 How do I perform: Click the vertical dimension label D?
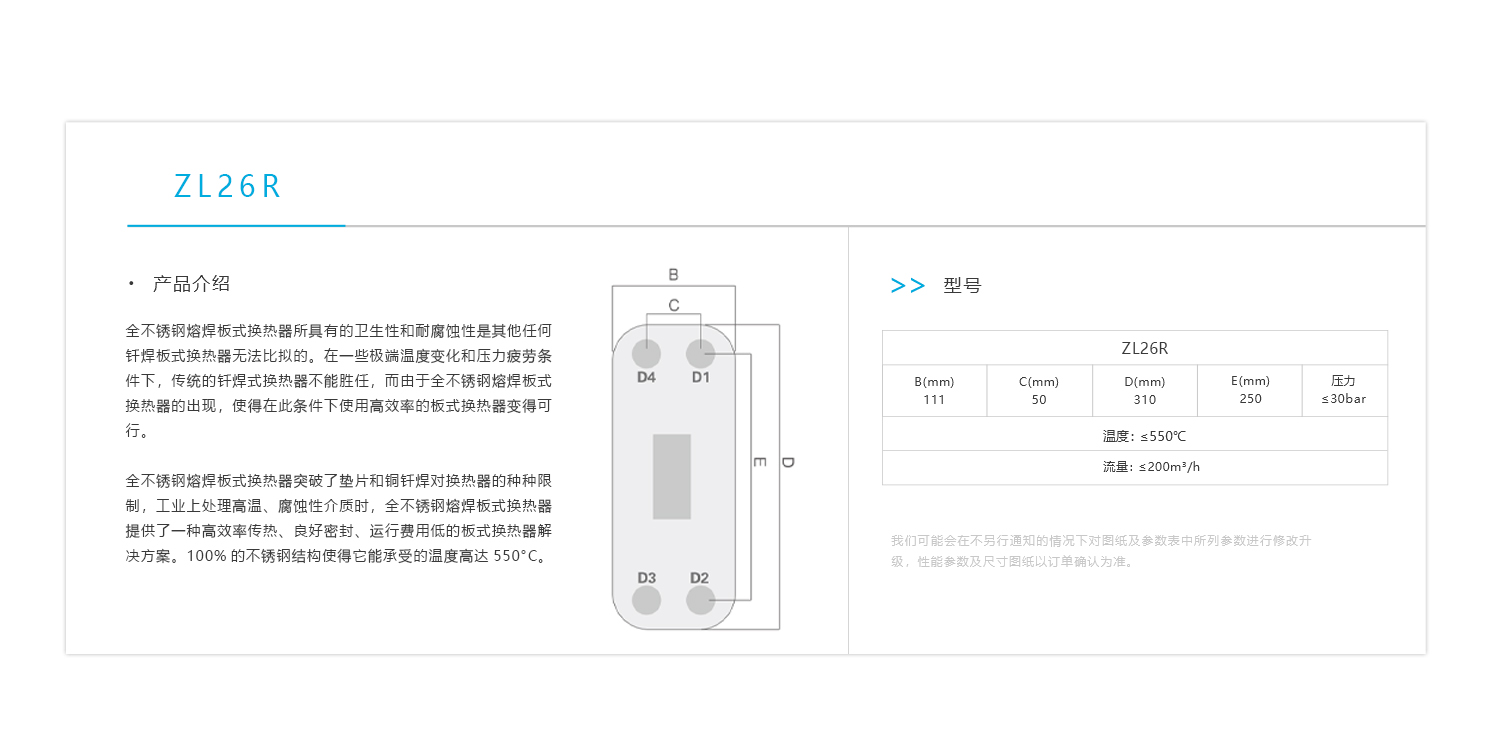(788, 462)
